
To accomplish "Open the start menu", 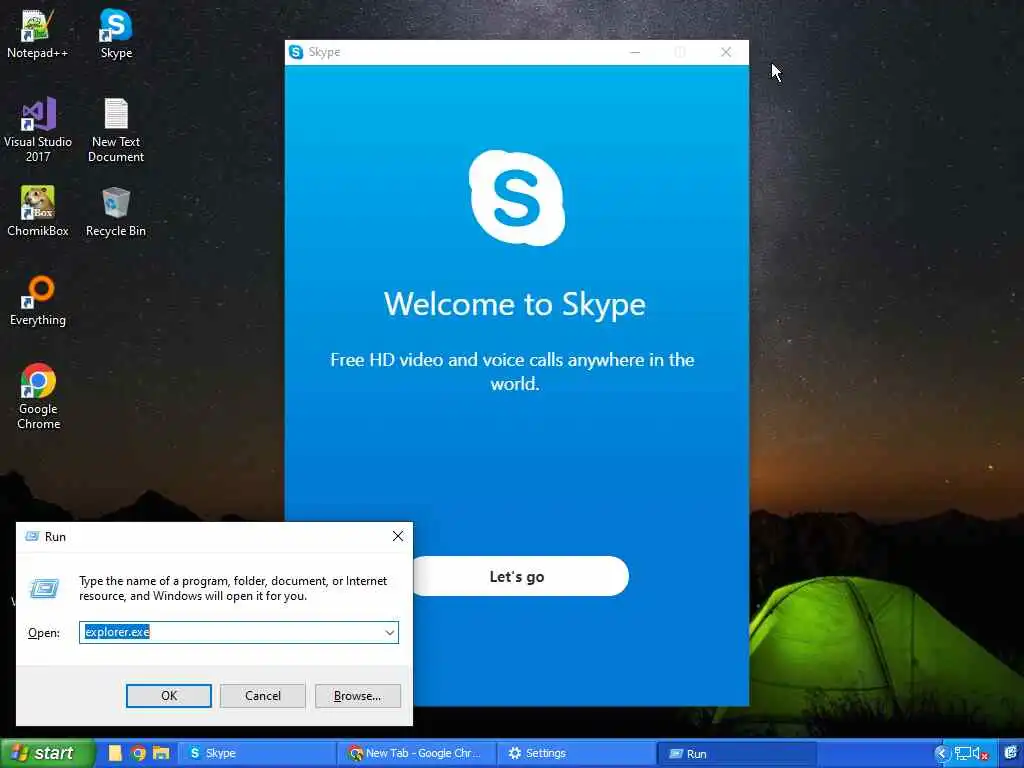I will pos(47,753).
